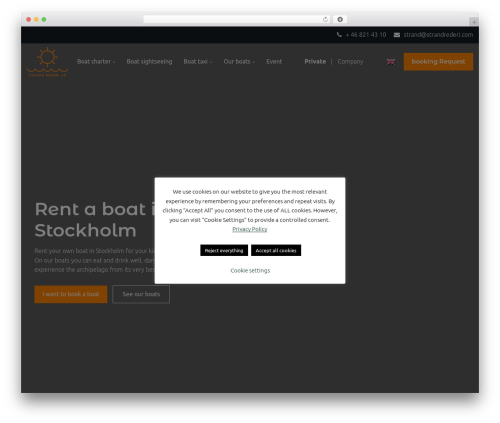Expand the Our boats dropdown menu

[239, 62]
